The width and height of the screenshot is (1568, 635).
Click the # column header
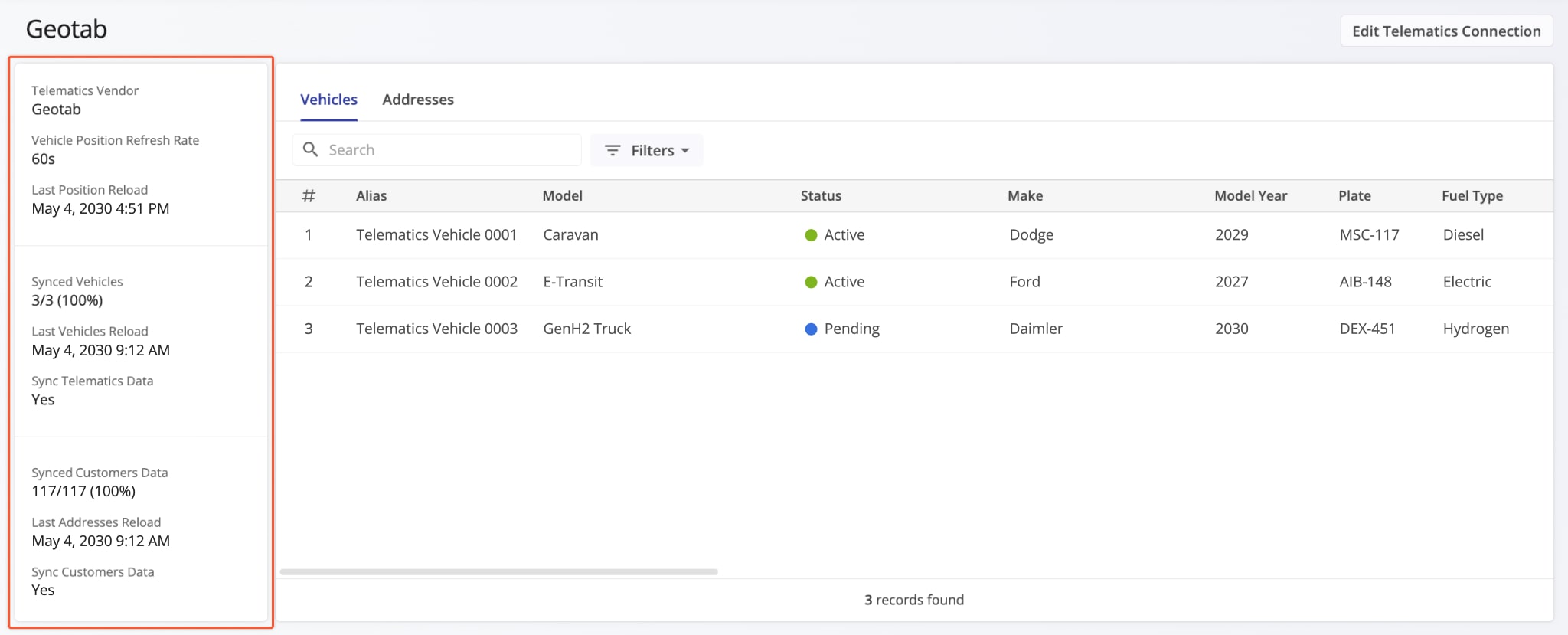coord(309,195)
